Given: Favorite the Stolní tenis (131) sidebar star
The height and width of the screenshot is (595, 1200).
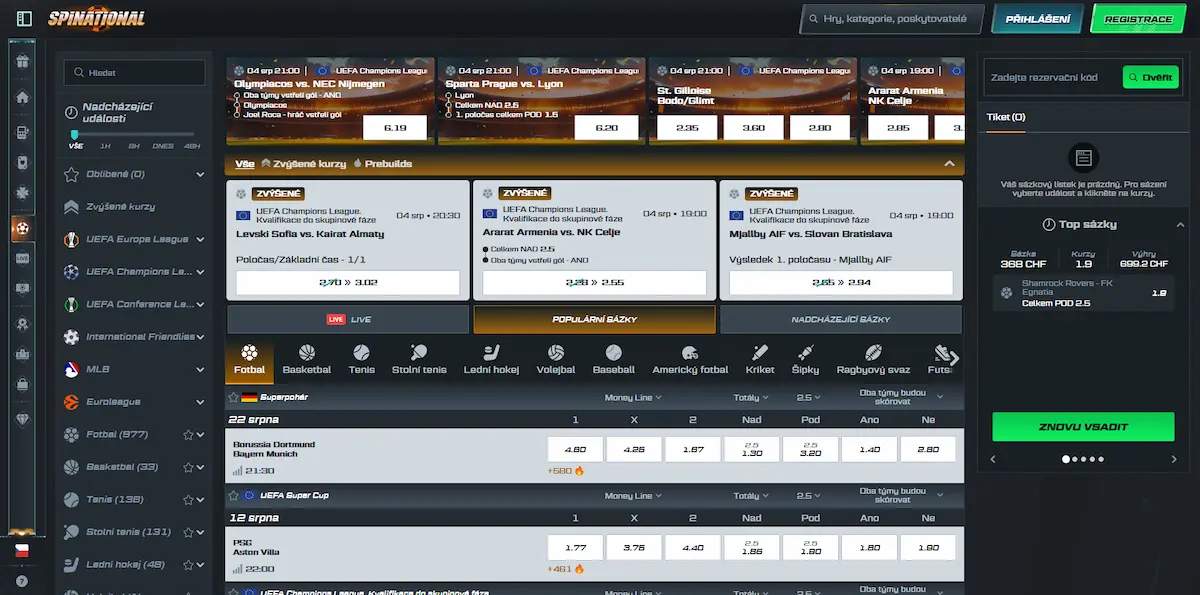Looking at the screenshot, I should 187,532.
